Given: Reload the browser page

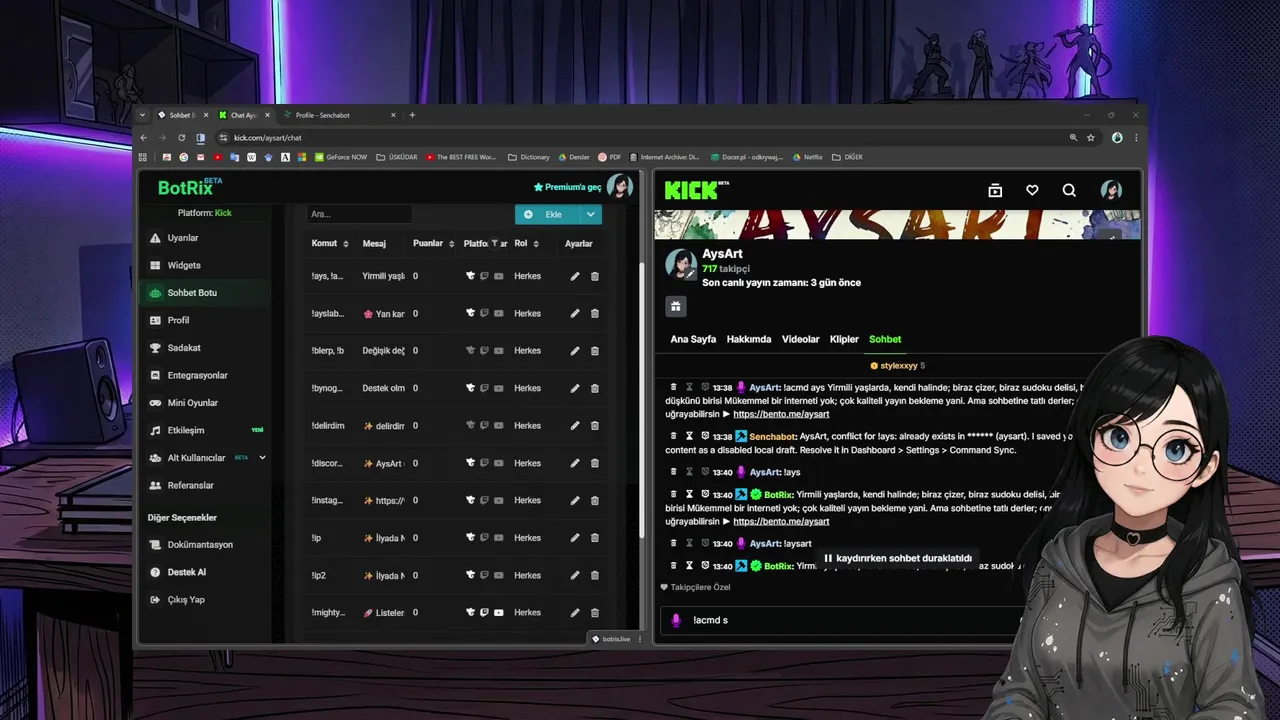Looking at the screenshot, I should [181, 138].
